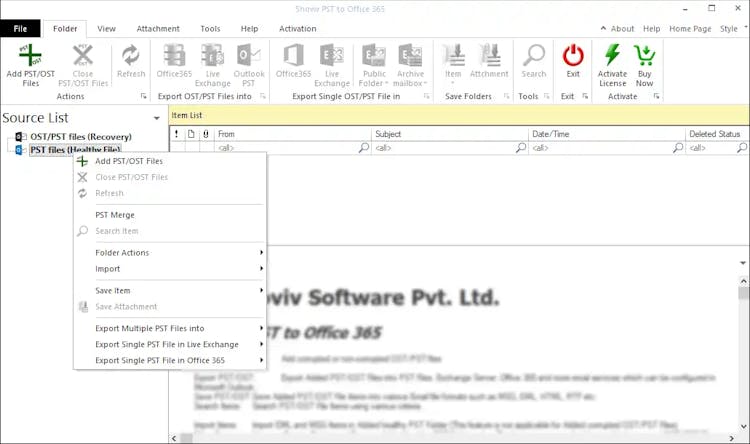Click the importance (!) column header icon
The image size is (750, 444).
[x=176, y=134]
